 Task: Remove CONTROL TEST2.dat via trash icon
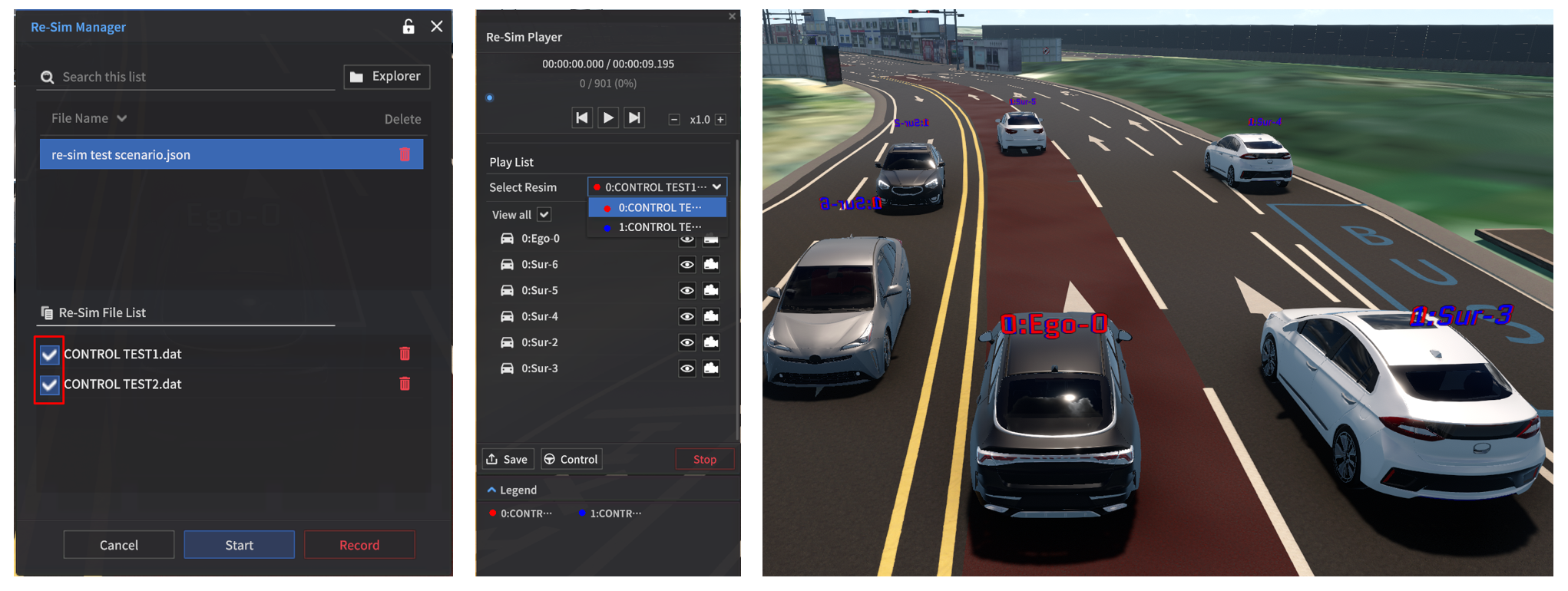pos(405,384)
